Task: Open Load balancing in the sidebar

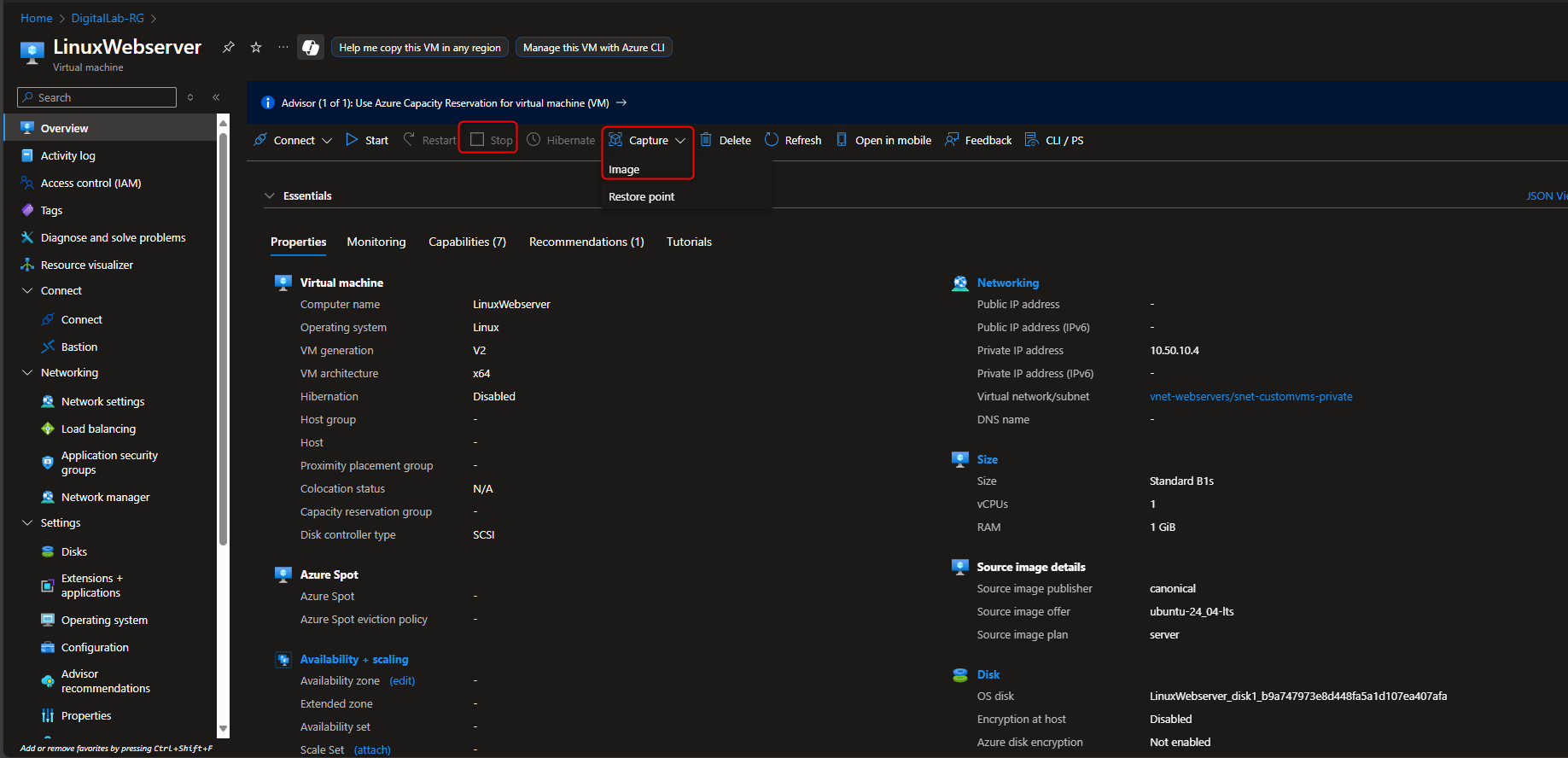Action: point(98,429)
